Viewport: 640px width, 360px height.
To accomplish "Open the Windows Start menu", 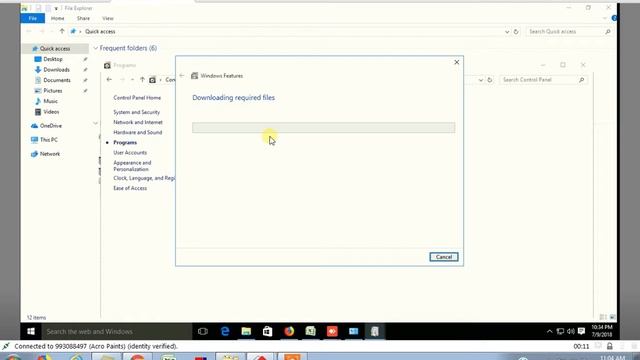I will tap(31, 331).
